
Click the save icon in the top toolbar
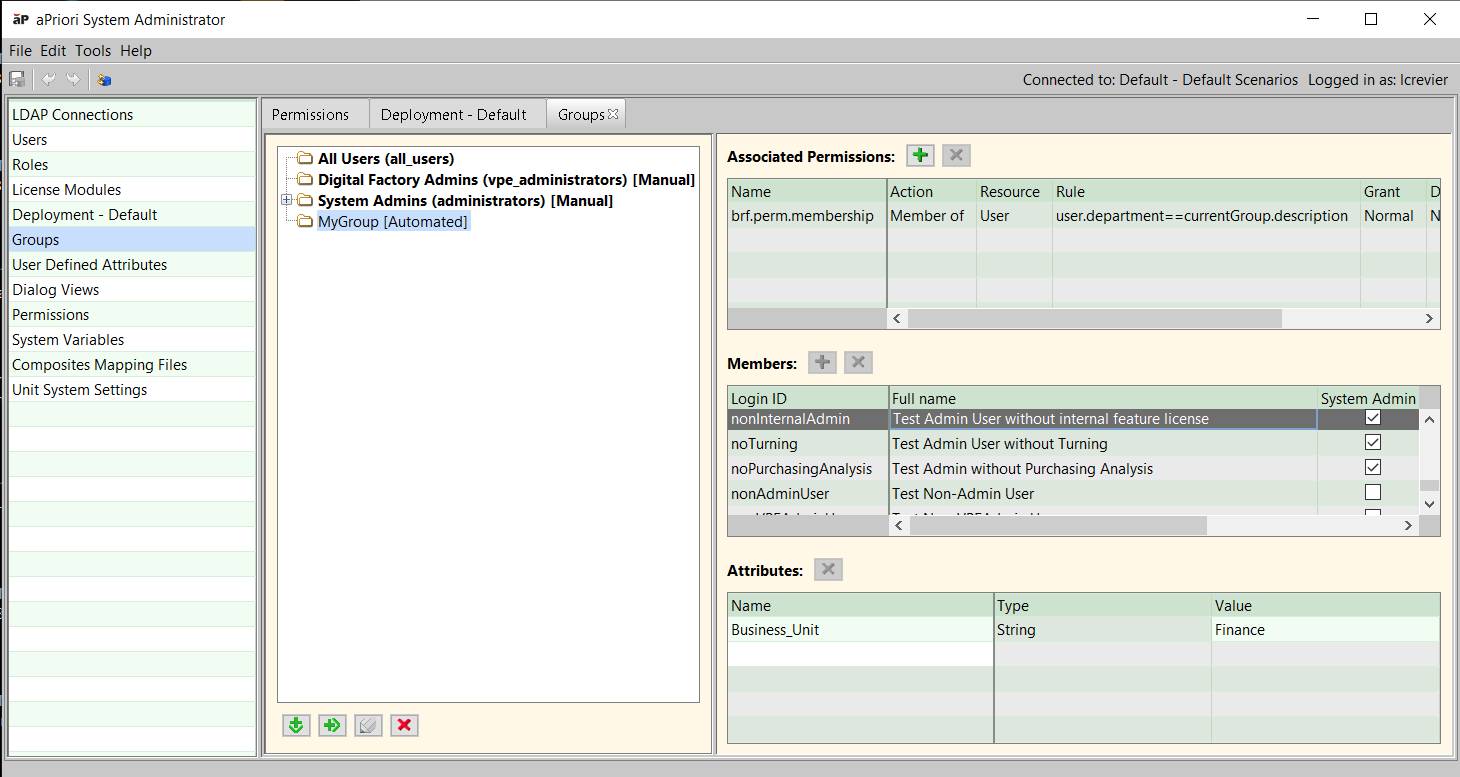click(x=17, y=80)
